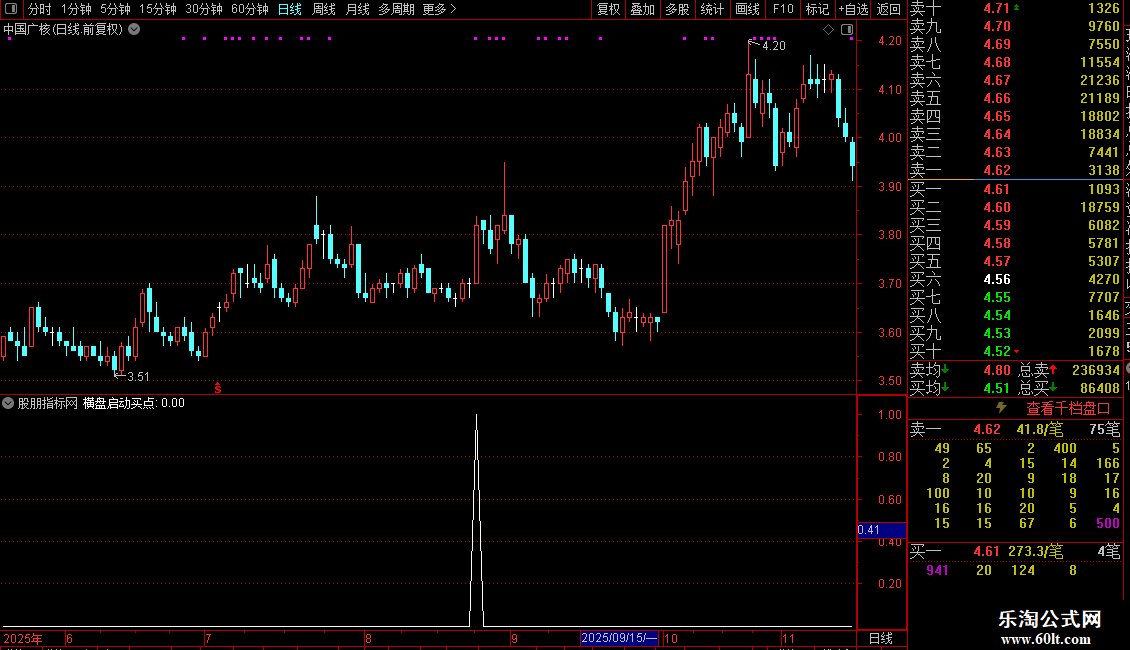
Task: Toggle the chart window split icon
Action: (x=847, y=30)
